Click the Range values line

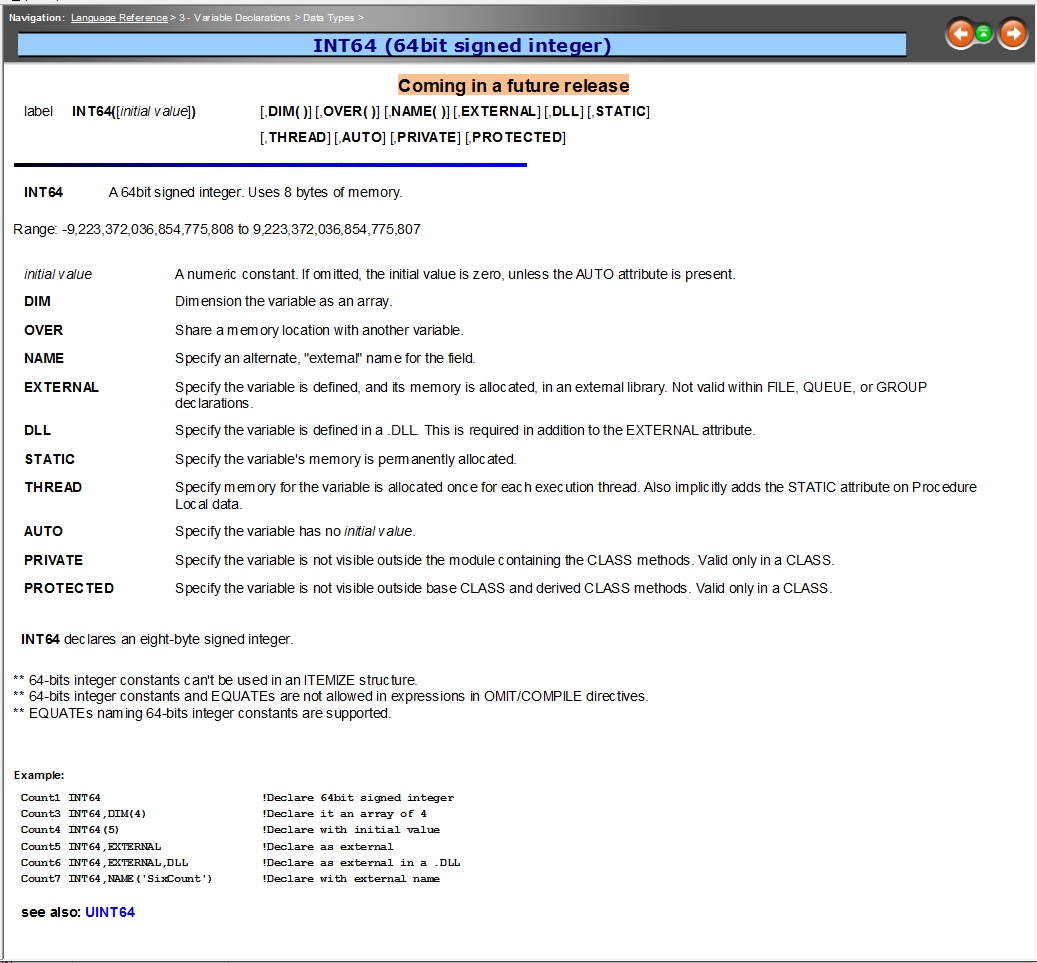pos(217,229)
